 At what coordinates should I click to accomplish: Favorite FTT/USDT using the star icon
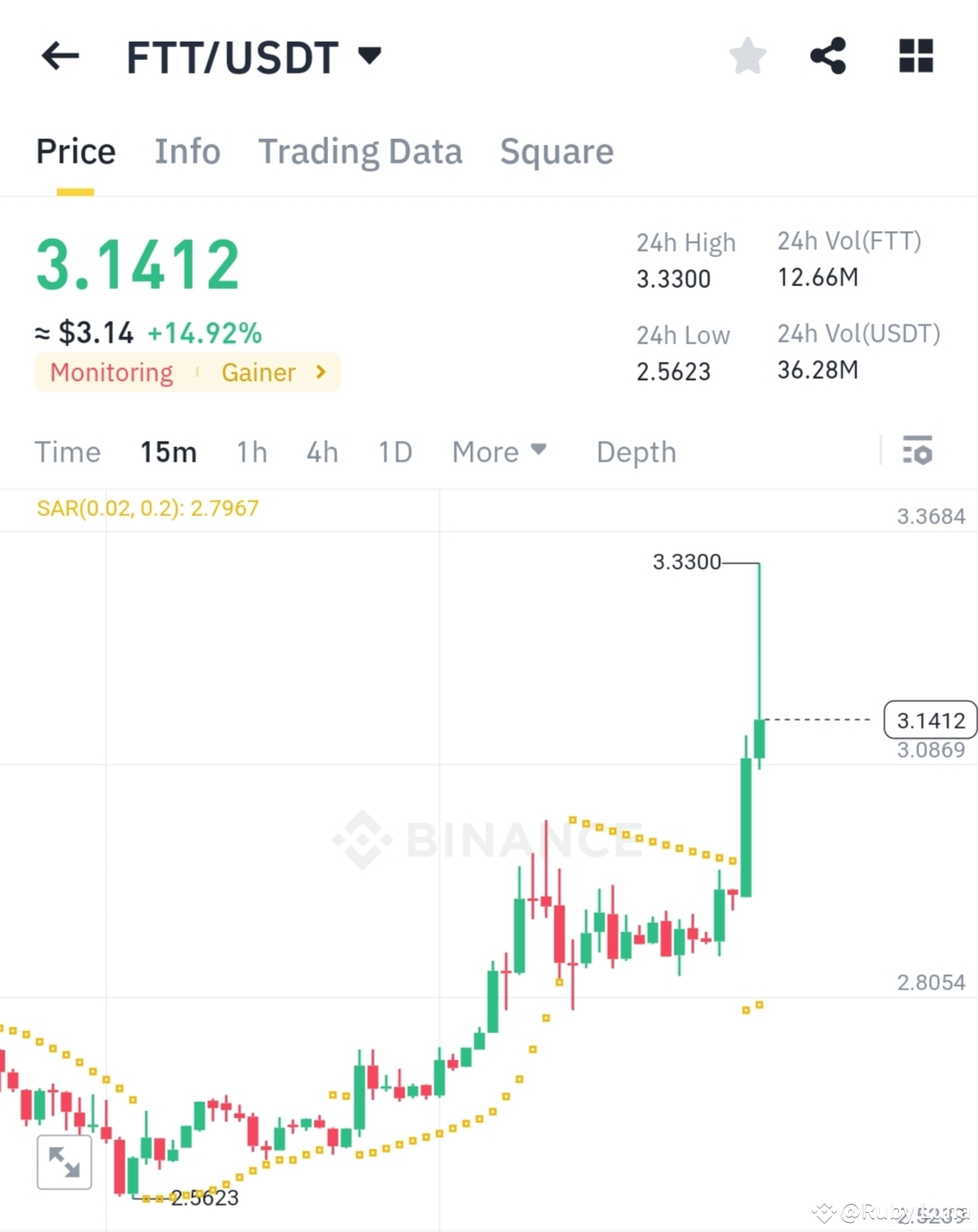tap(747, 55)
